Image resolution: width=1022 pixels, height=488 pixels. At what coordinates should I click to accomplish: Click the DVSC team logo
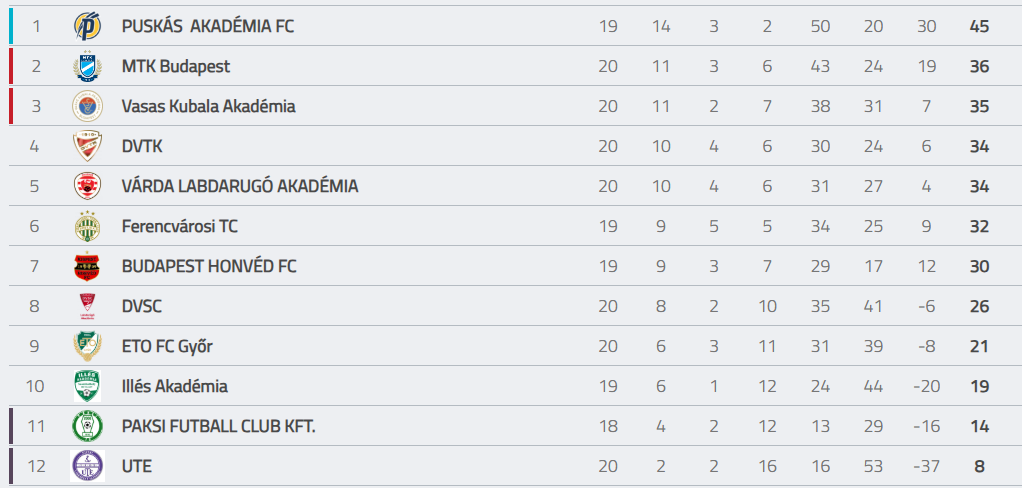pyautogui.click(x=88, y=306)
